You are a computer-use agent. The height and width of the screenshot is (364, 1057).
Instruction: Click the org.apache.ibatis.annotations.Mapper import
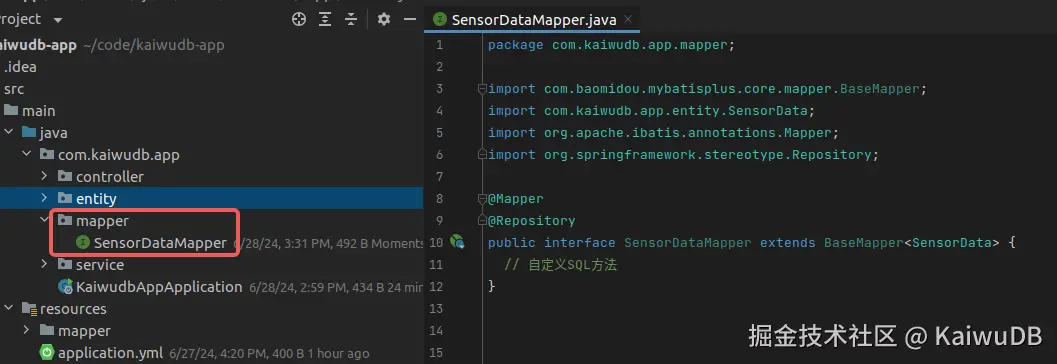[664, 133]
